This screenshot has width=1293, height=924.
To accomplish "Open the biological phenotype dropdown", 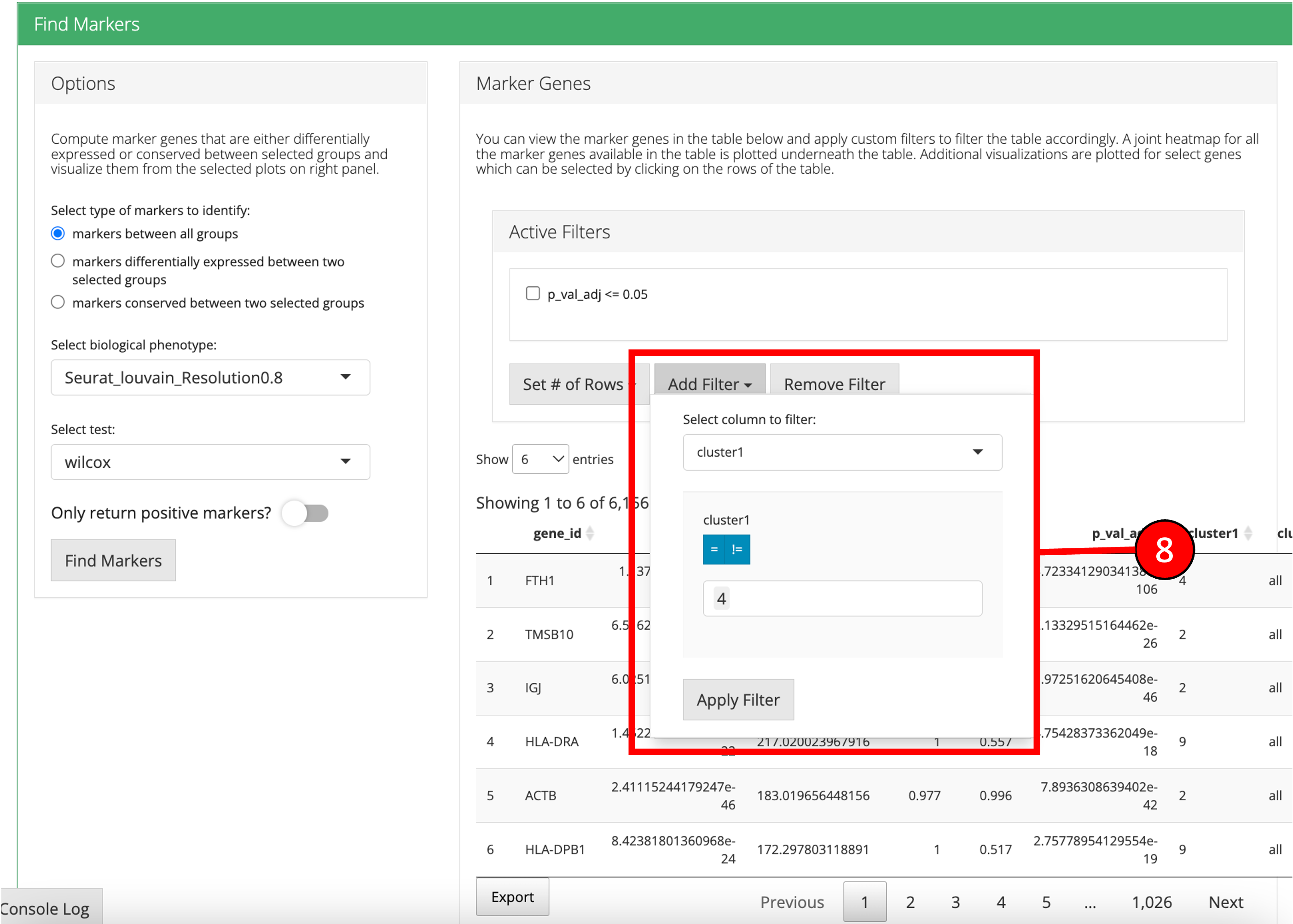I will pos(210,377).
